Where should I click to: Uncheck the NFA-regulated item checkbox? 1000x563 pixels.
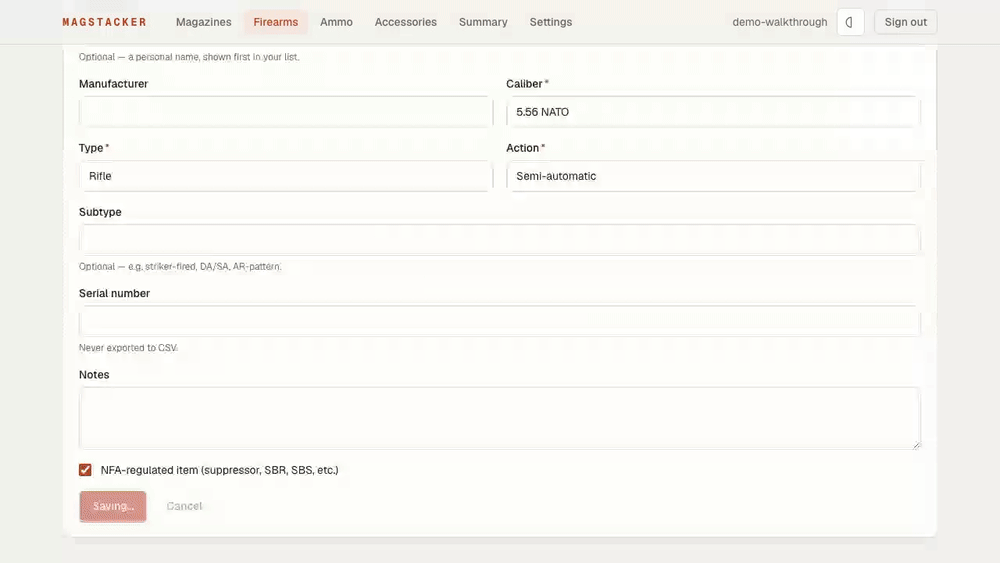coord(85,470)
